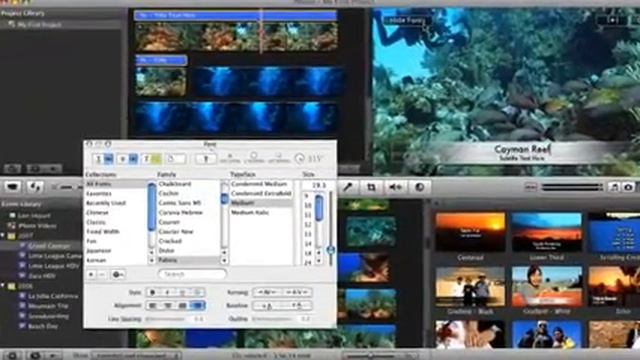
Task: Open the video adjustments icon
Action: pyautogui.click(x=419, y=187)
